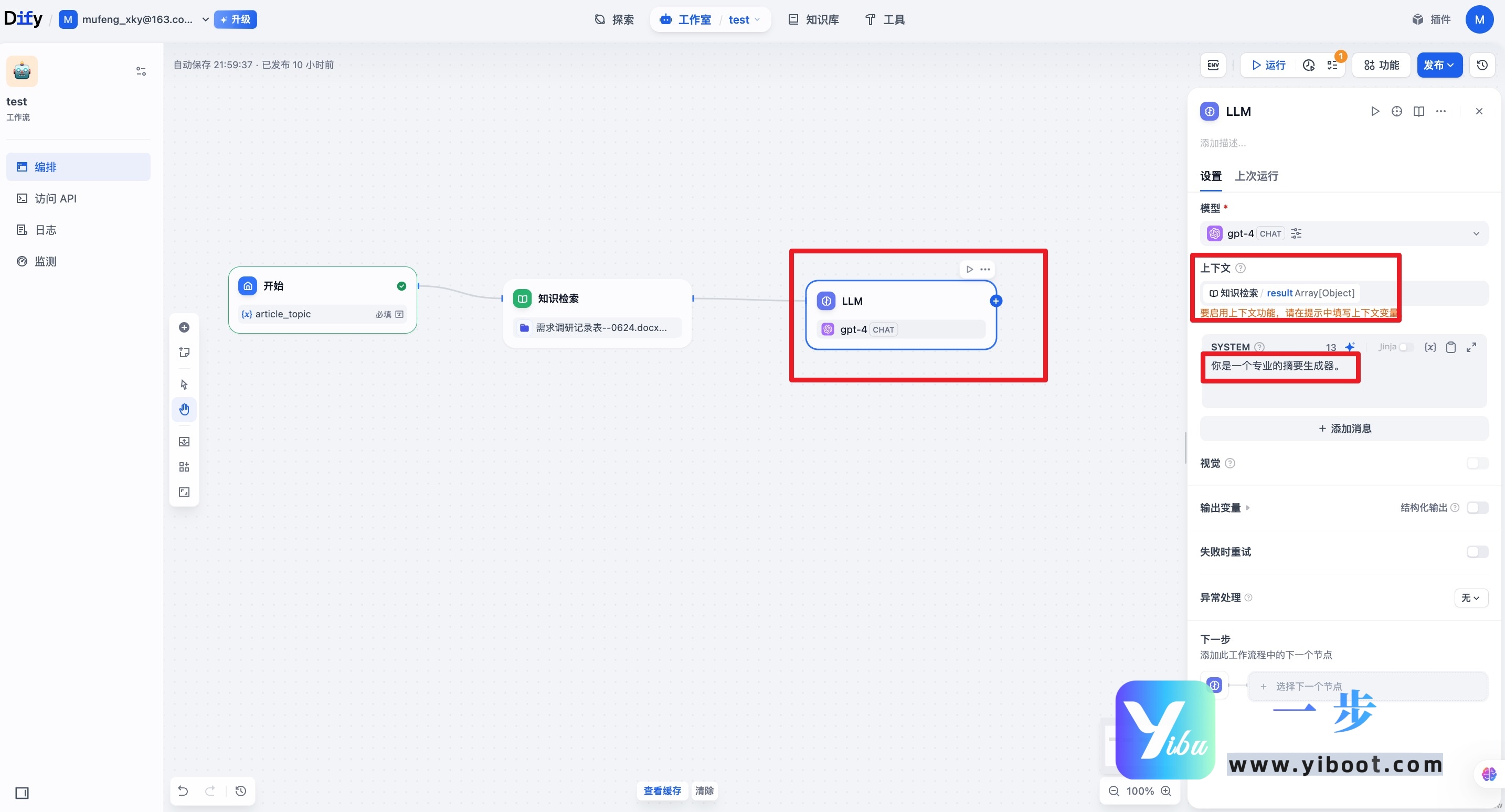1505x812 pixels.
Task: Open the checklist with notification badge
Action: (x=1333, y=66)
